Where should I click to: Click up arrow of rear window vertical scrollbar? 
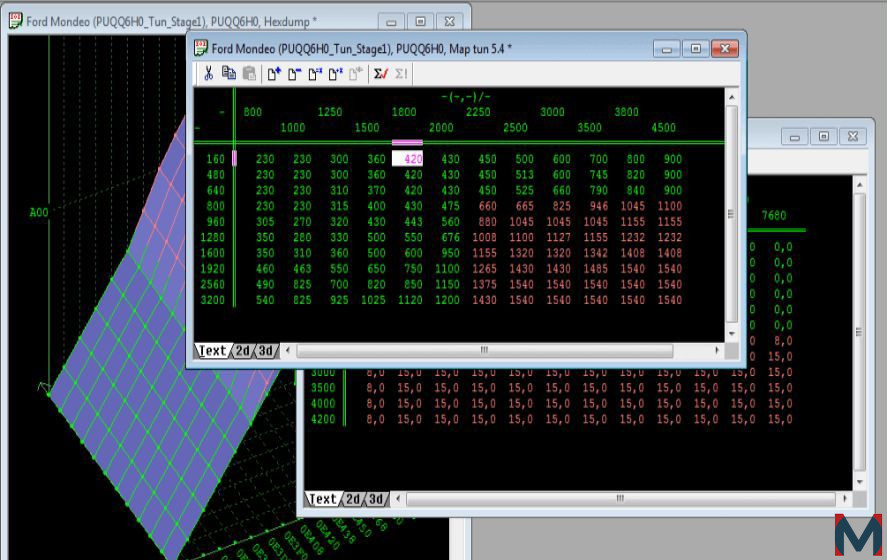pyautogui.click(x=860, y=185)
